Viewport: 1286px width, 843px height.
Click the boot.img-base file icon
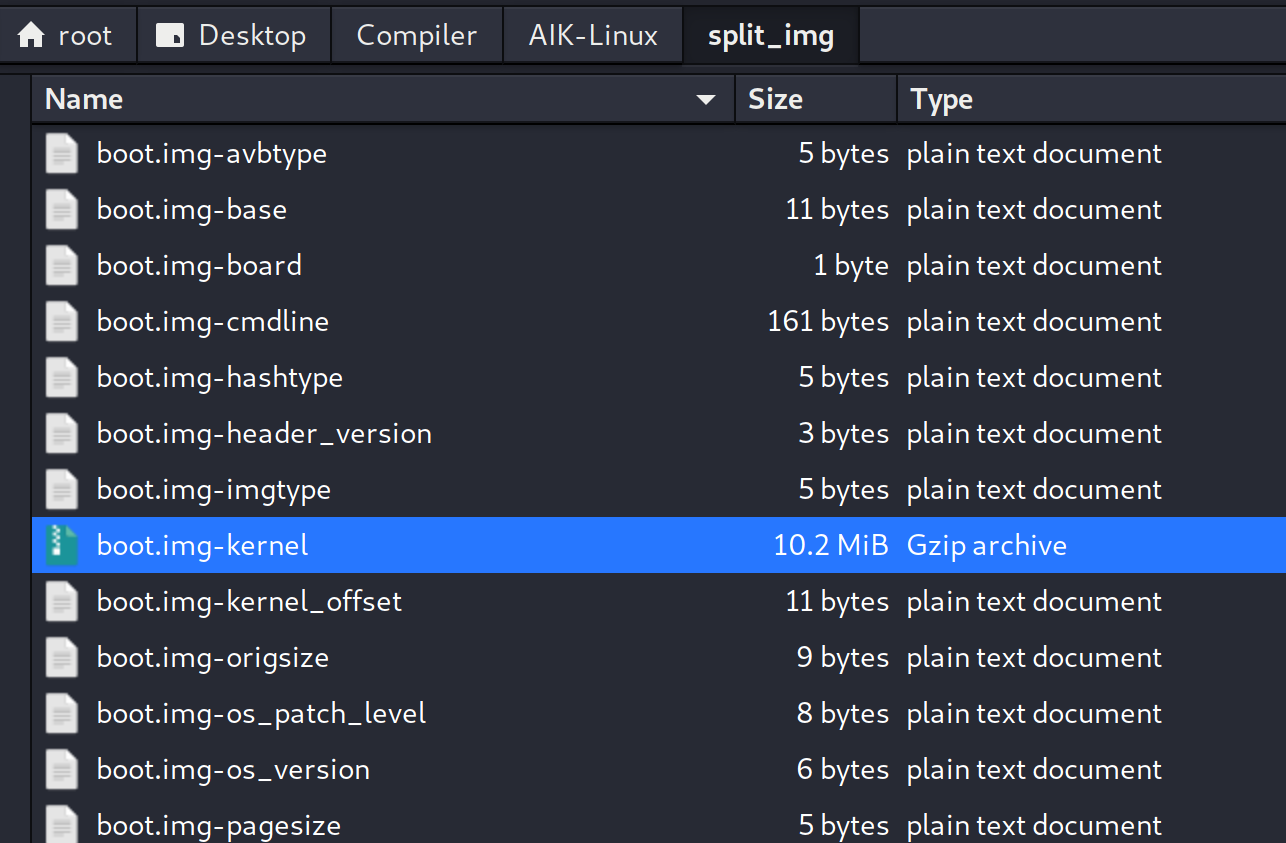62,210
